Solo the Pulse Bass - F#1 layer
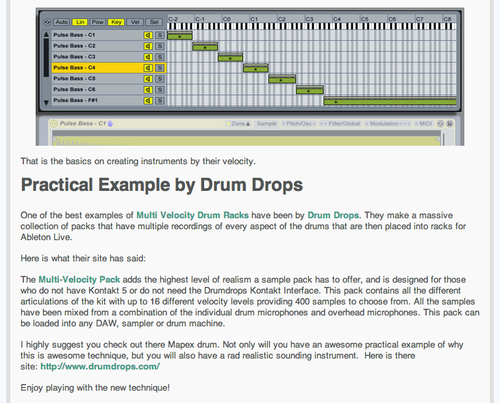This screenshot has height=403, width=500. pos(160,101)
